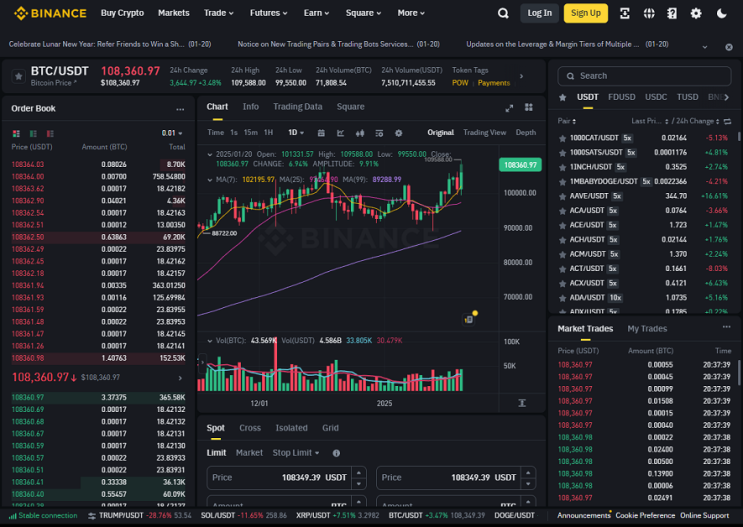Screen dimensions: 743x527
Task: Open the Trading Data tab
Action: (298, 107)
